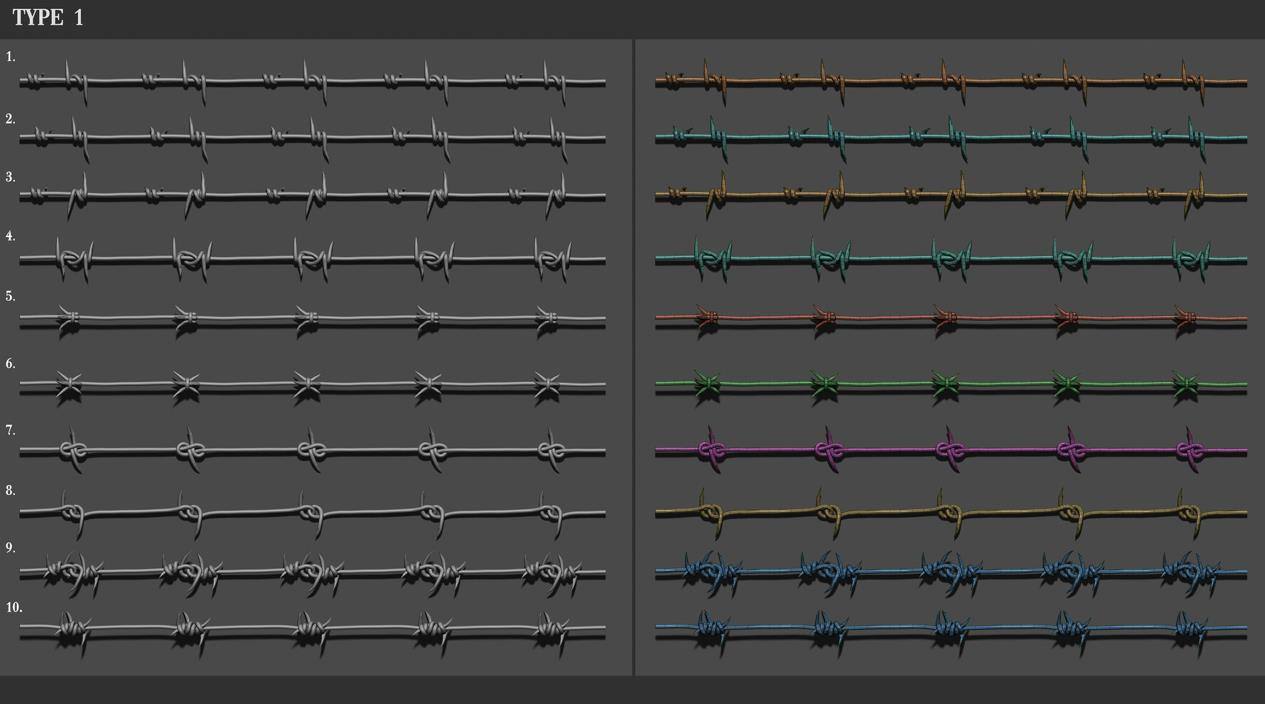Select the gray barbed wire in row 1
Viewport: 1265px width, 704px height.
click(312, 81)
